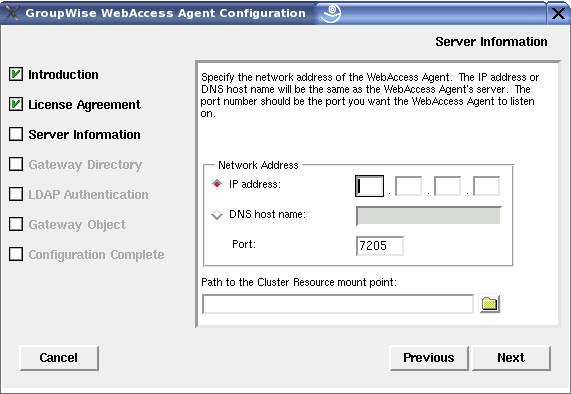Screen dimensions: 571x394
Task: Click the Configuration Complete step checkbox
Action: [x=16, y=254]
